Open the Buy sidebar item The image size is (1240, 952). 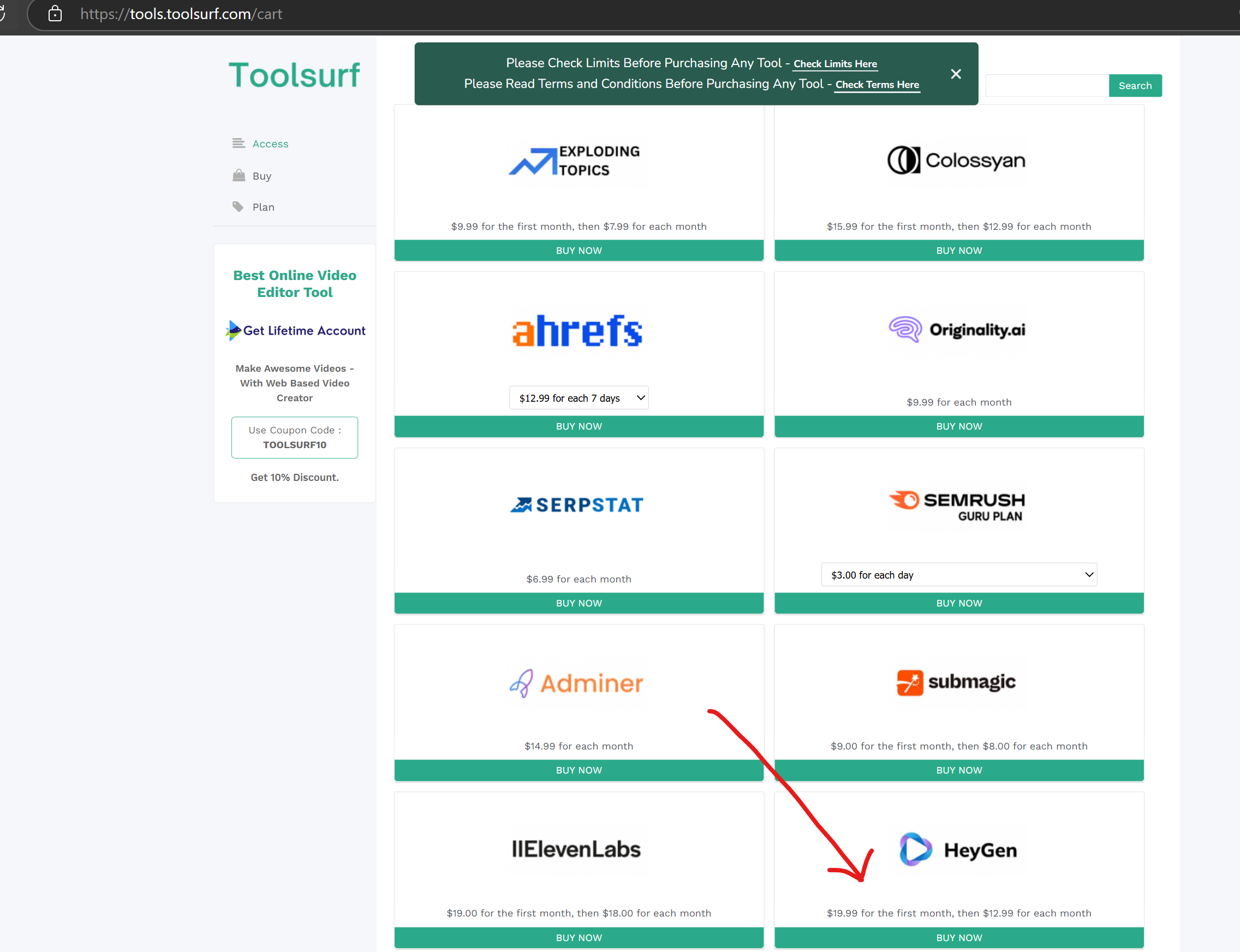click(x=262, y=176)
